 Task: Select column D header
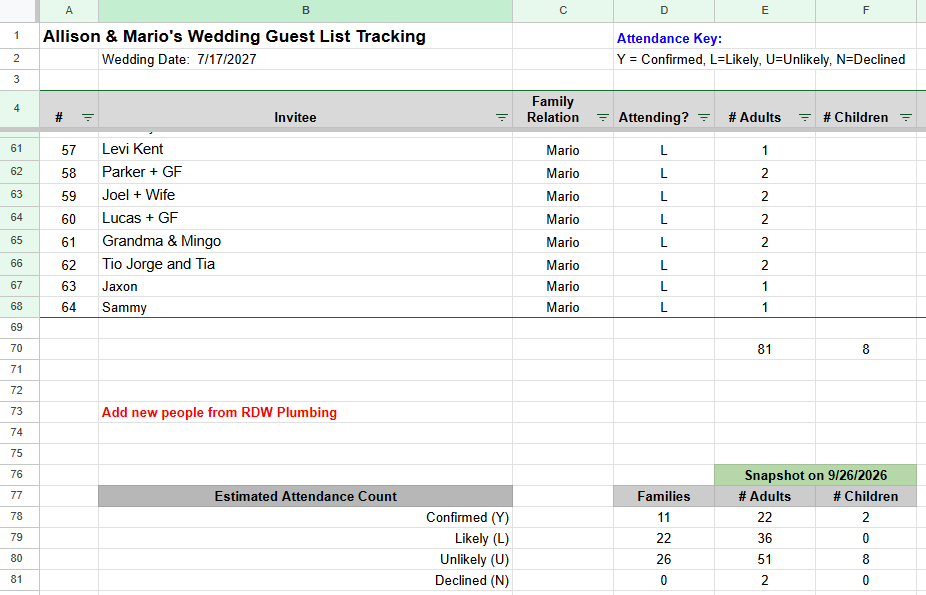click(664, 11)
